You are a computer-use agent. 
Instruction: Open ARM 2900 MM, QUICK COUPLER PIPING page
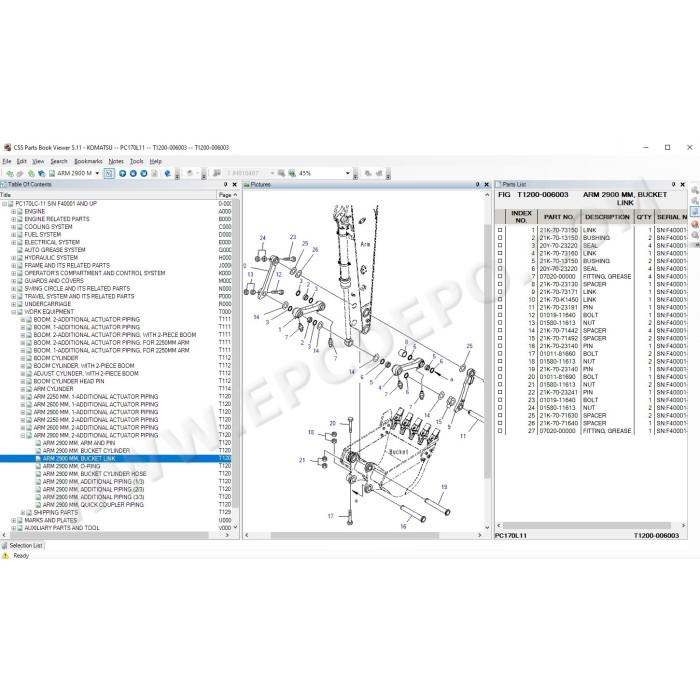(93, 505)
